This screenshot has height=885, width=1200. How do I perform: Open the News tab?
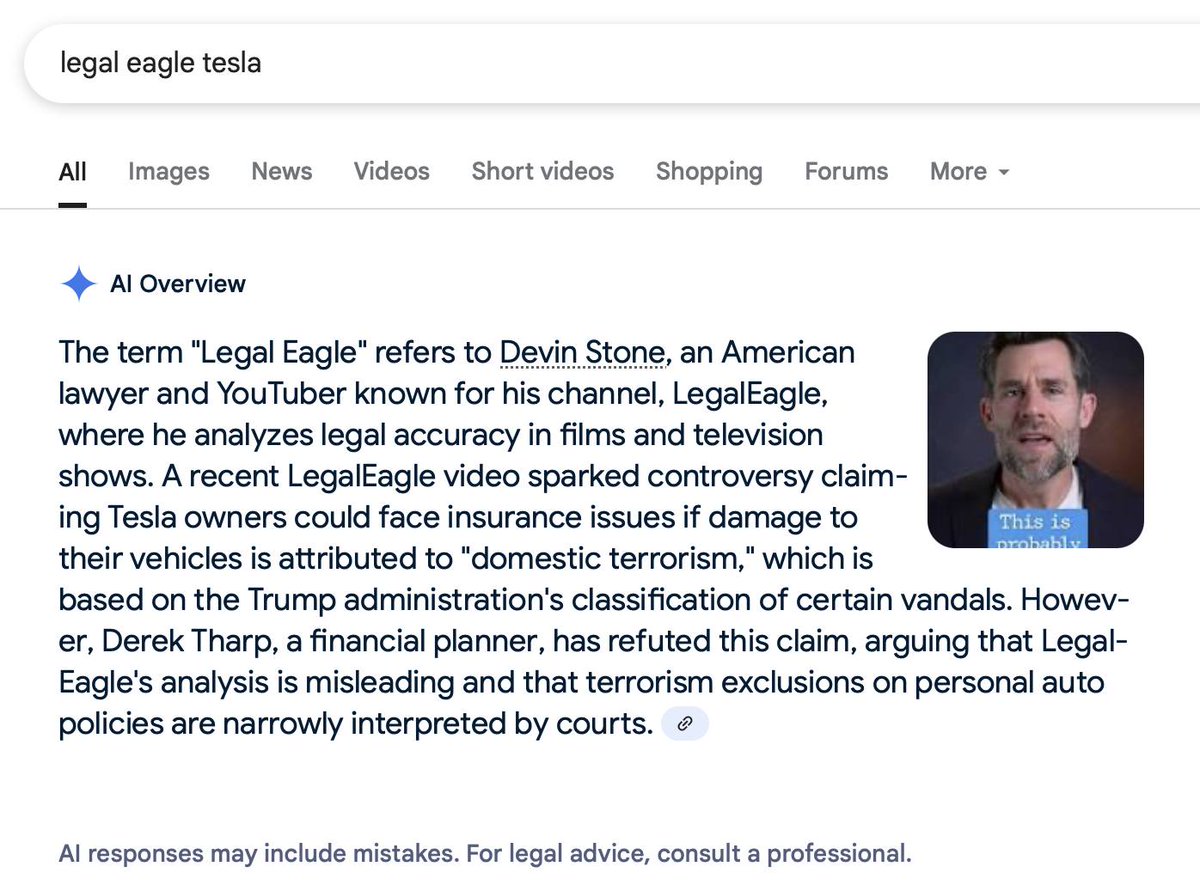(282, 172)
